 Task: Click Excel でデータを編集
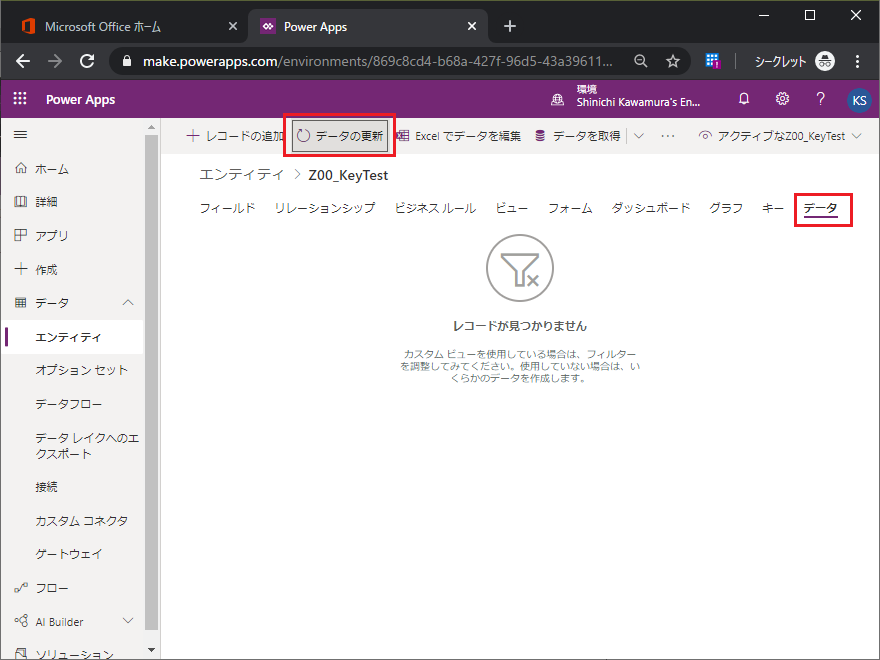point(459,136)
